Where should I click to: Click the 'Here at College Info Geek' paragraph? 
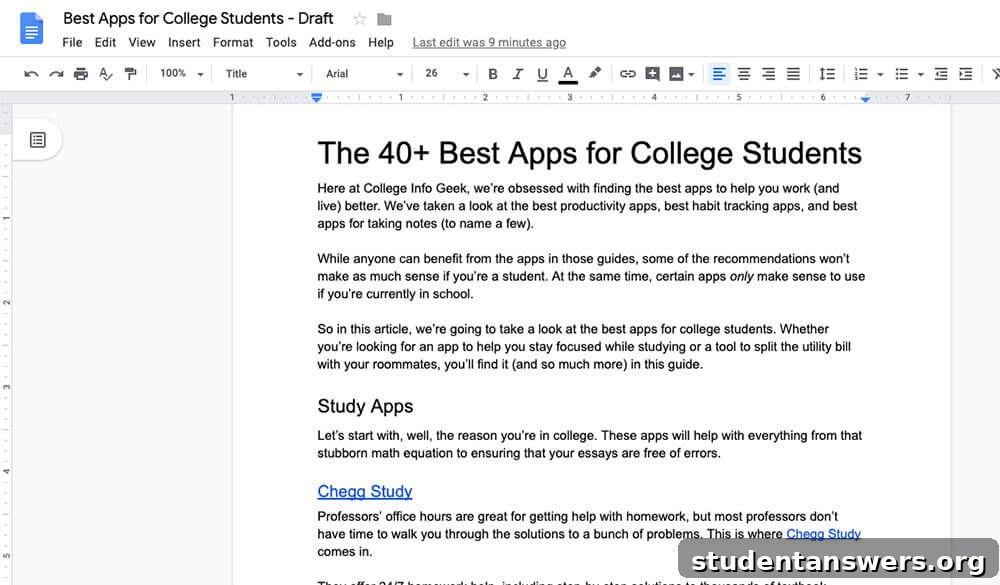click(x=587, y=206)
